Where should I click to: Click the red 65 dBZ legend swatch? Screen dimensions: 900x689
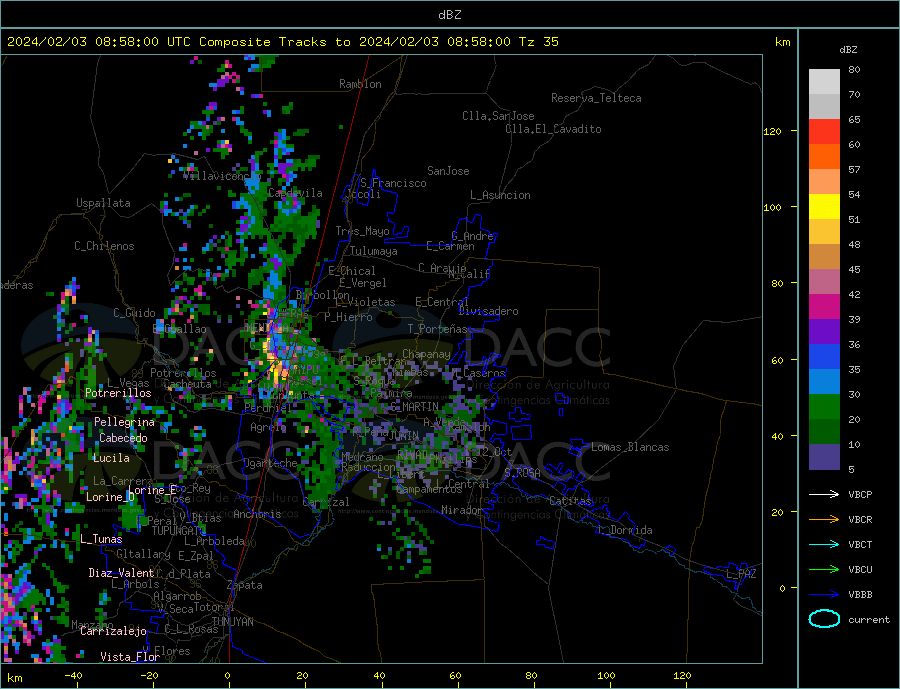(x=824, y=131)
